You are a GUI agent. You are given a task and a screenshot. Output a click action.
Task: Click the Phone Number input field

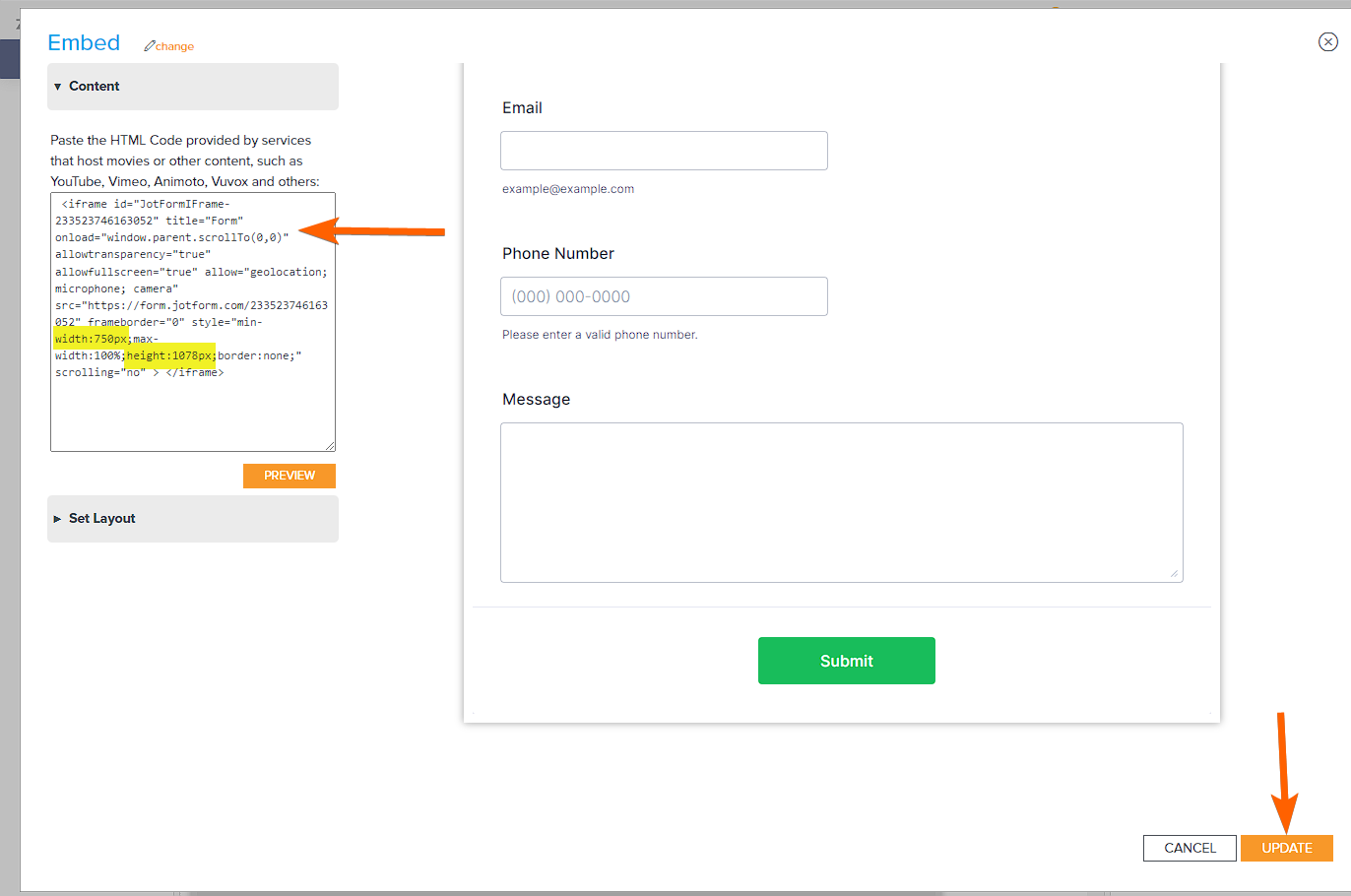(x=664, y=296)
